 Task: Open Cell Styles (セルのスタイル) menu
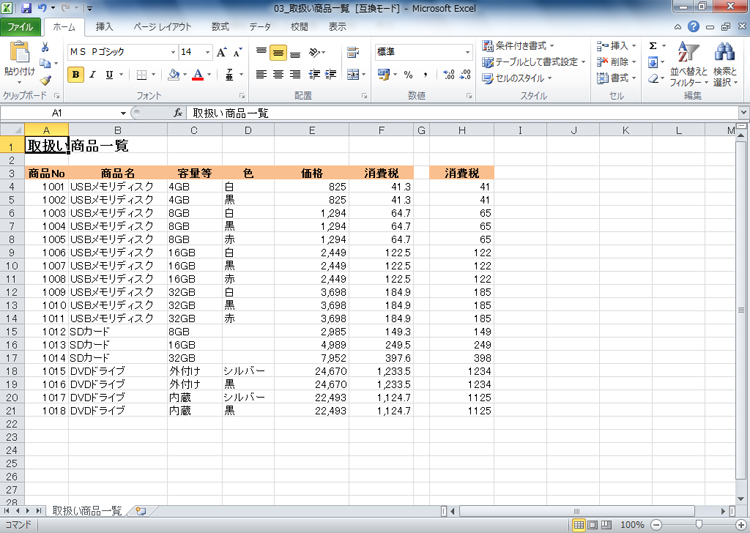[x=517, y=78]
